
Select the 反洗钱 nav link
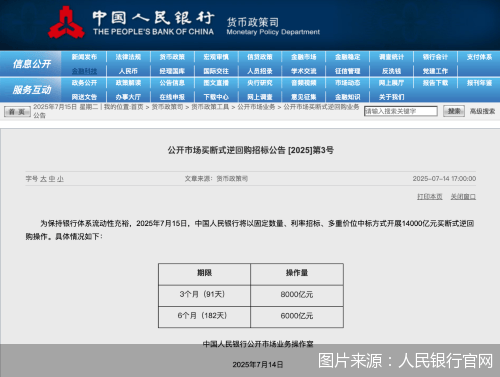391,71
